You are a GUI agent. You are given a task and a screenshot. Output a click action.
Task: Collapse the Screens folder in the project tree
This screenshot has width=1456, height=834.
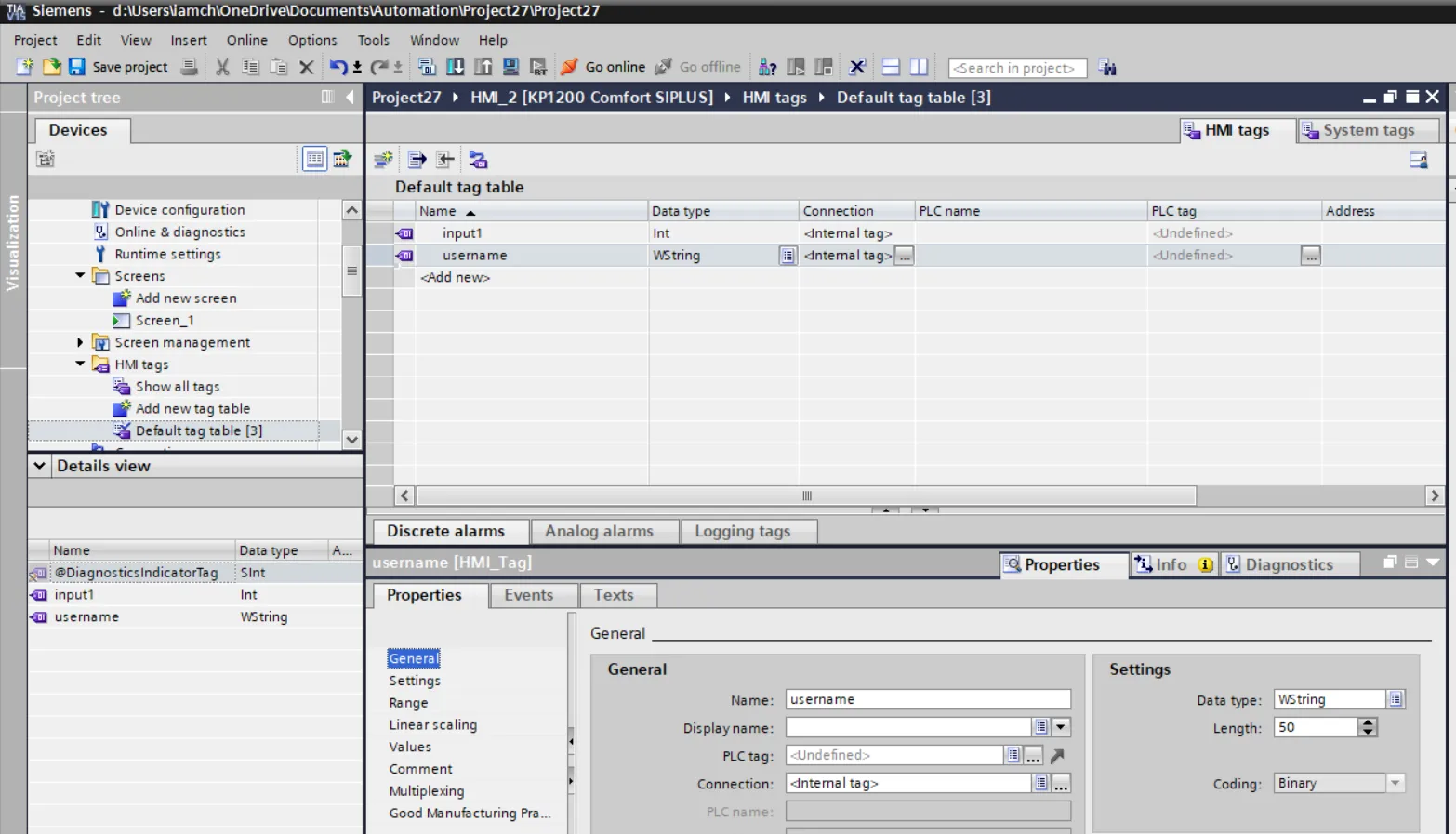tap(80, 276)
